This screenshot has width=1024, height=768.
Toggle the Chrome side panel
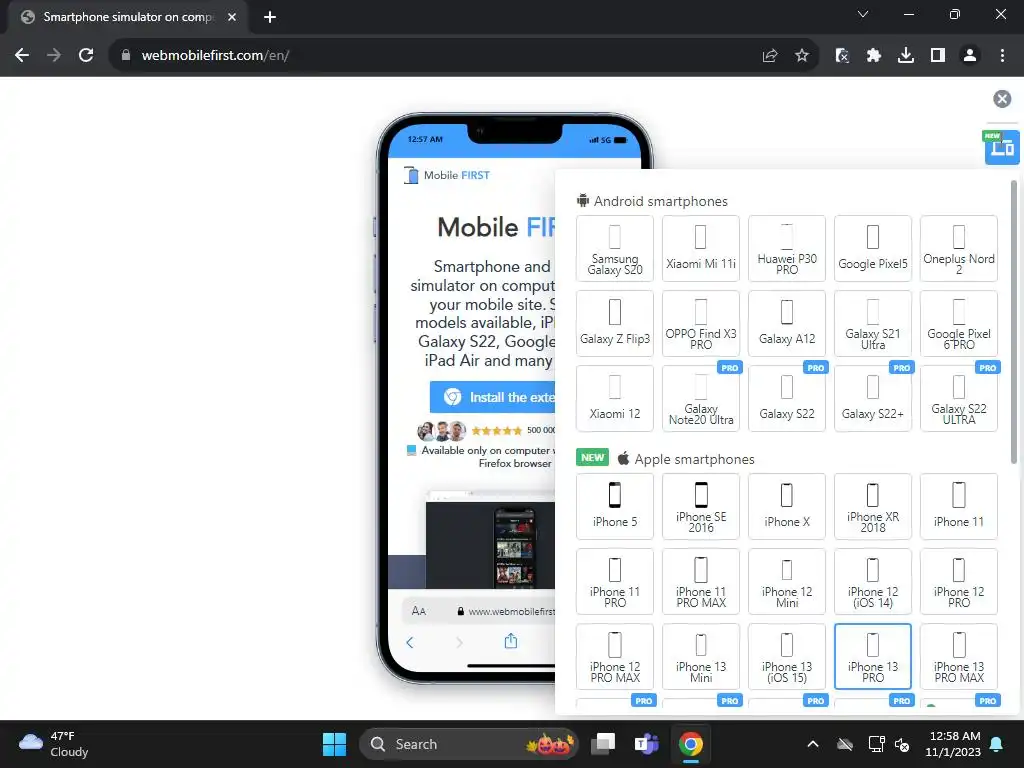click(938, 56)
